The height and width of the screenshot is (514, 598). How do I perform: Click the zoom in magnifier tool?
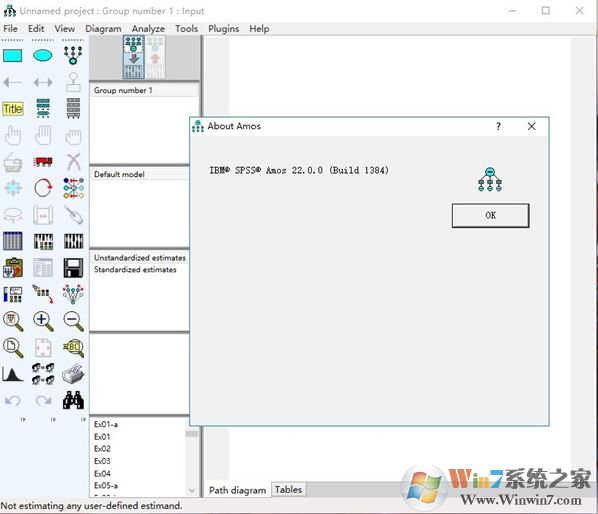pyautogui.click(x=43, y=321)
